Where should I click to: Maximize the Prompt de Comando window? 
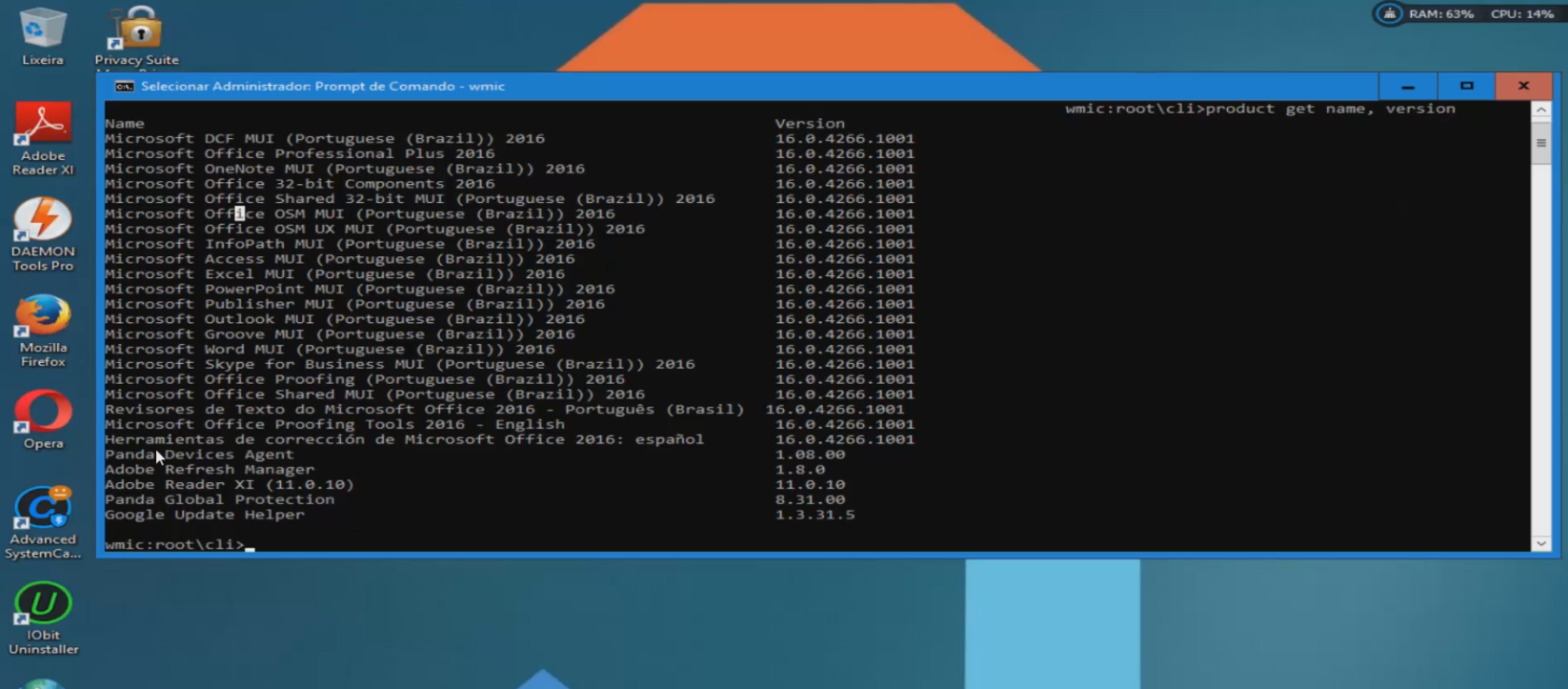(1466, 87)
